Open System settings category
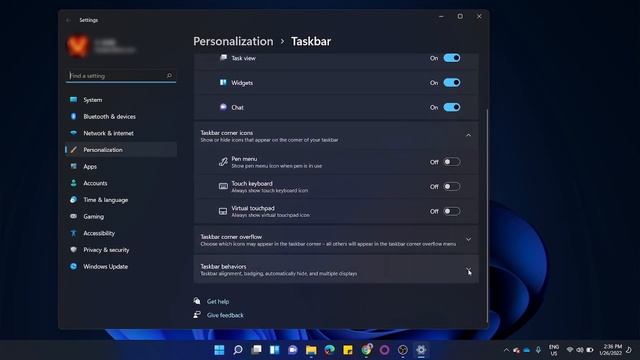Viewport: 640px width, 360px height. point(121,100)
